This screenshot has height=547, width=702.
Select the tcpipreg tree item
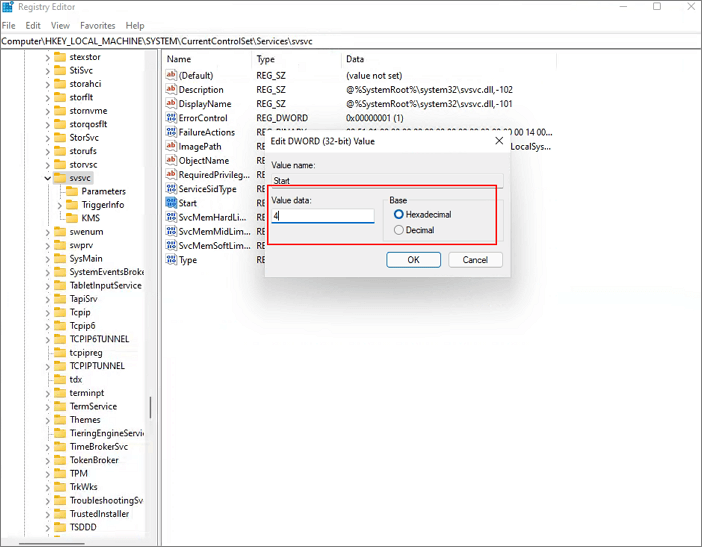point(86,352)
